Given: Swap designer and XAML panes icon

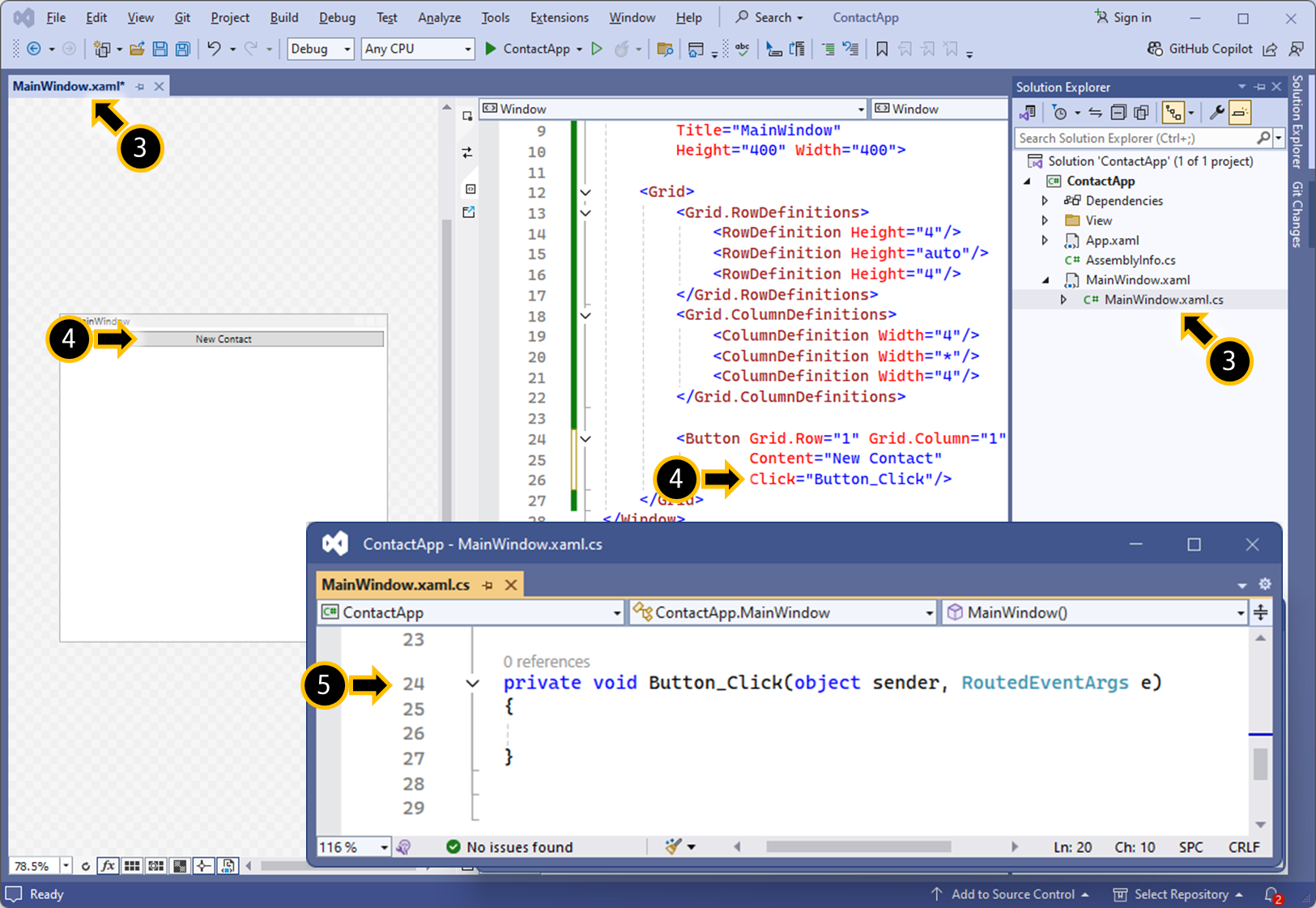Looking at the screenshot, I should pyautogui.click(x=467, y=152).
